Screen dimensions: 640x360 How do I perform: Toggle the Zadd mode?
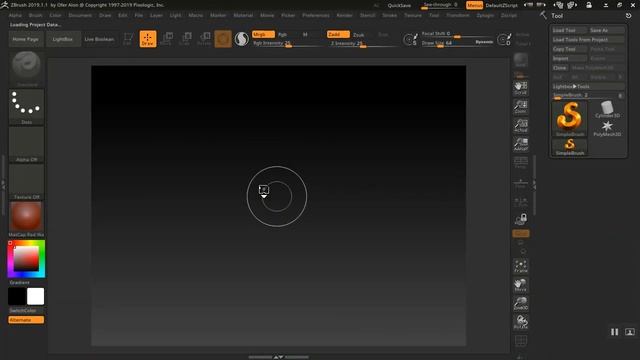pyautogui.click(x=338, y=35)
